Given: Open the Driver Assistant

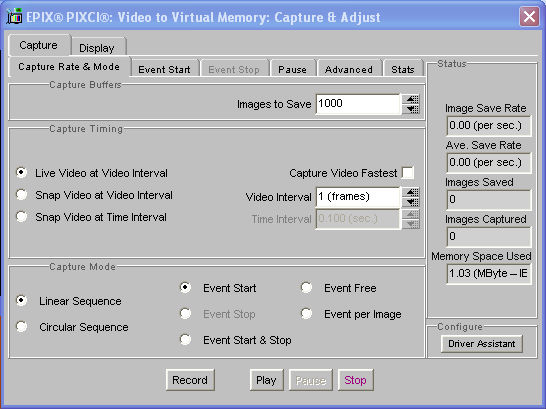Looking at the screenshot, I should click(482, 344).
